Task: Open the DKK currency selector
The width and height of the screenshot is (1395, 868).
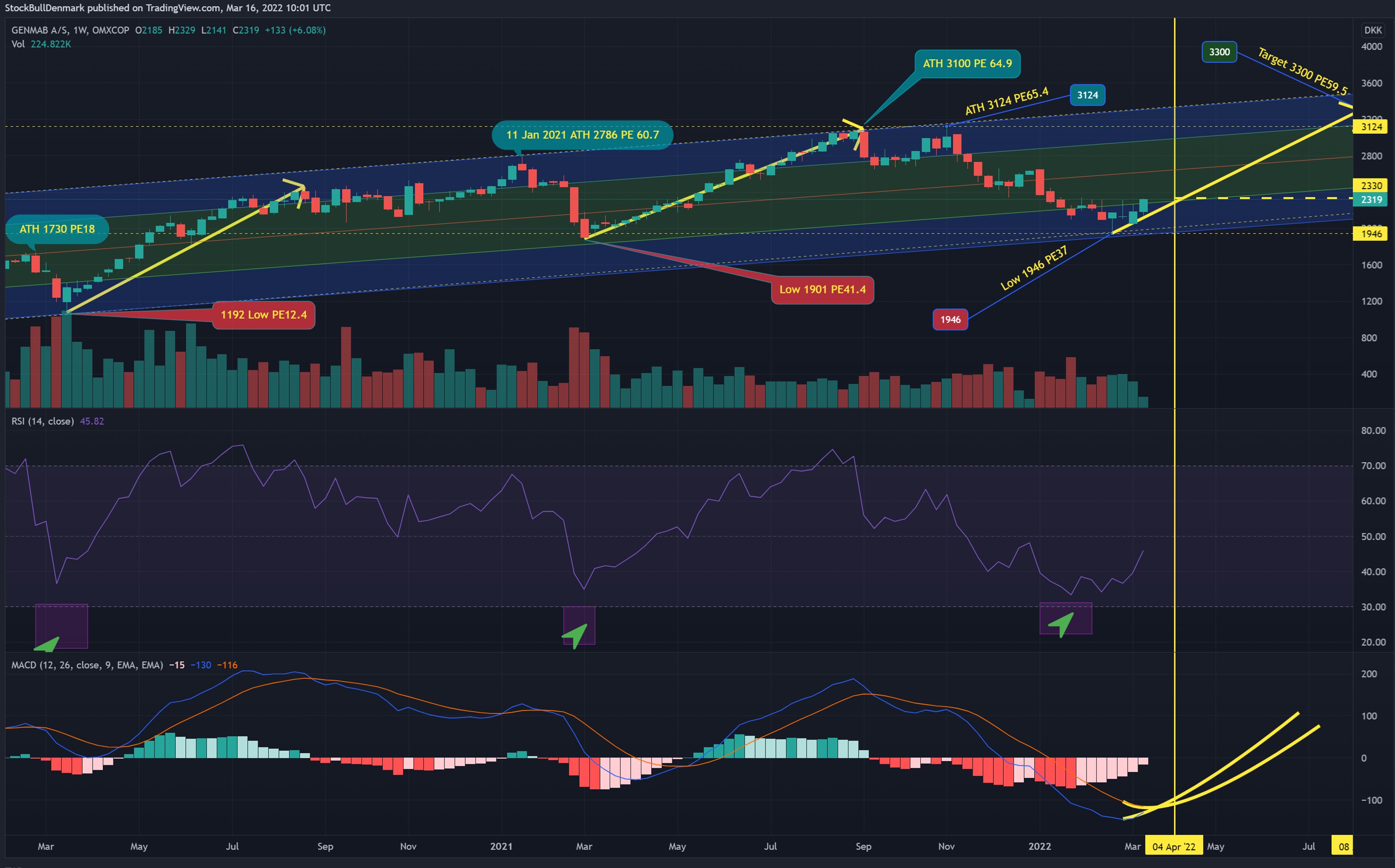Action: [x=1372, y=30]
